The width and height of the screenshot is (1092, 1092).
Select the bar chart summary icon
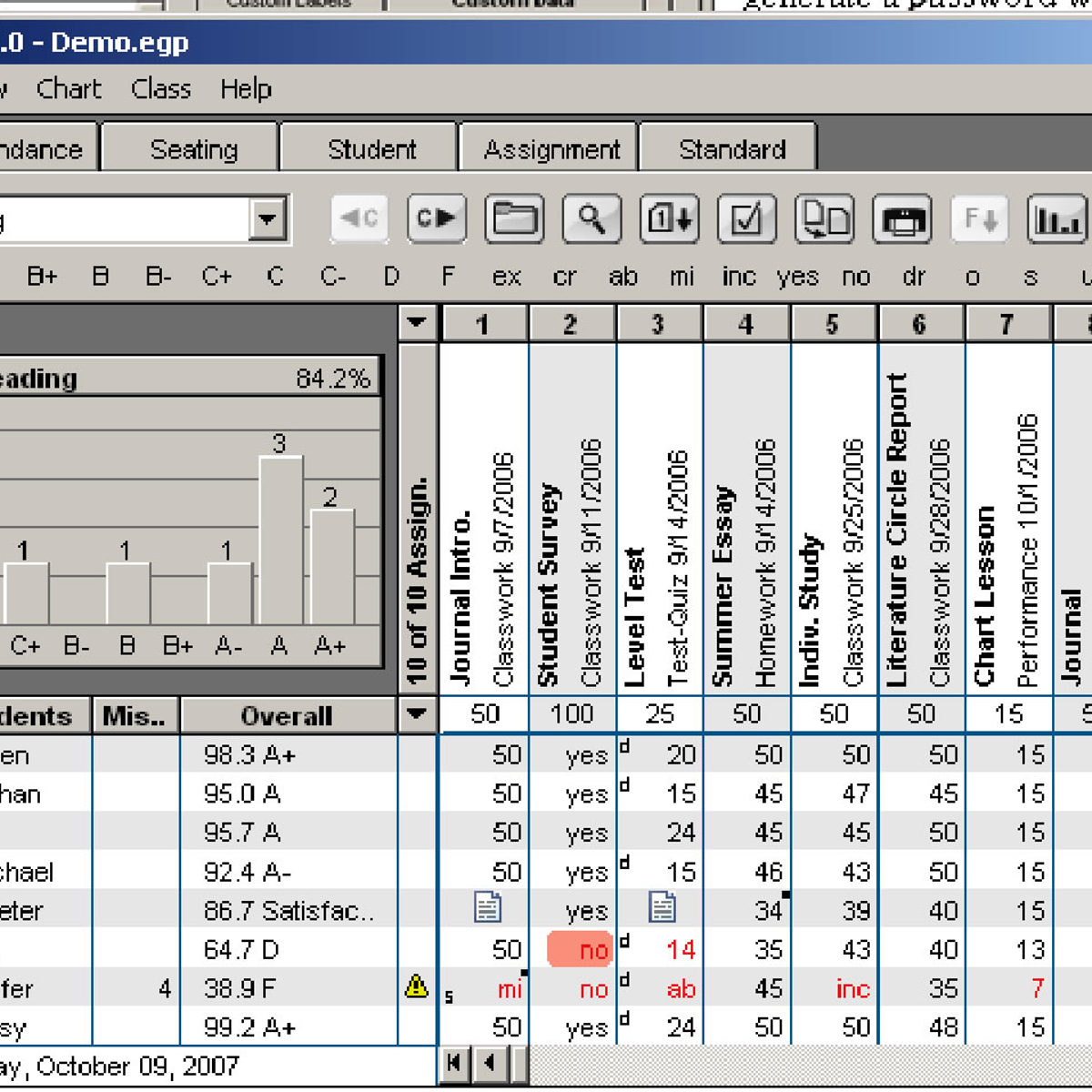1057,218
